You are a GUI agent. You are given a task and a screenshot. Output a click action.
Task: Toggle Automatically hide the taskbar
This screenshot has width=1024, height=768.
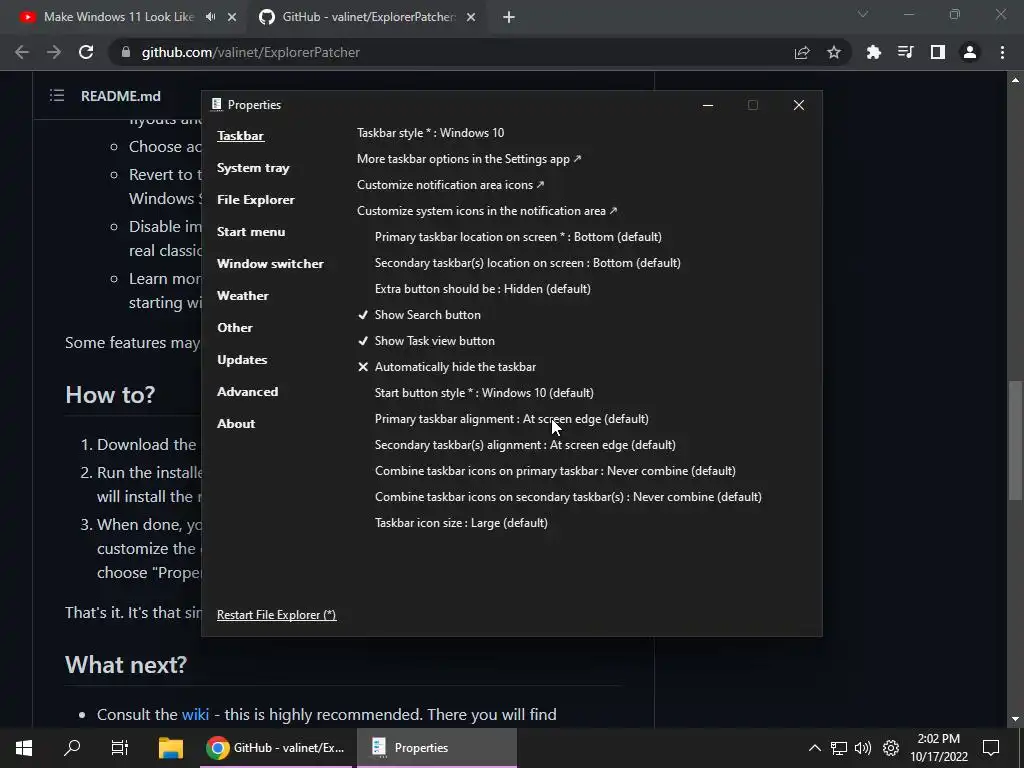pyautogui.click(x=447, y=367)
